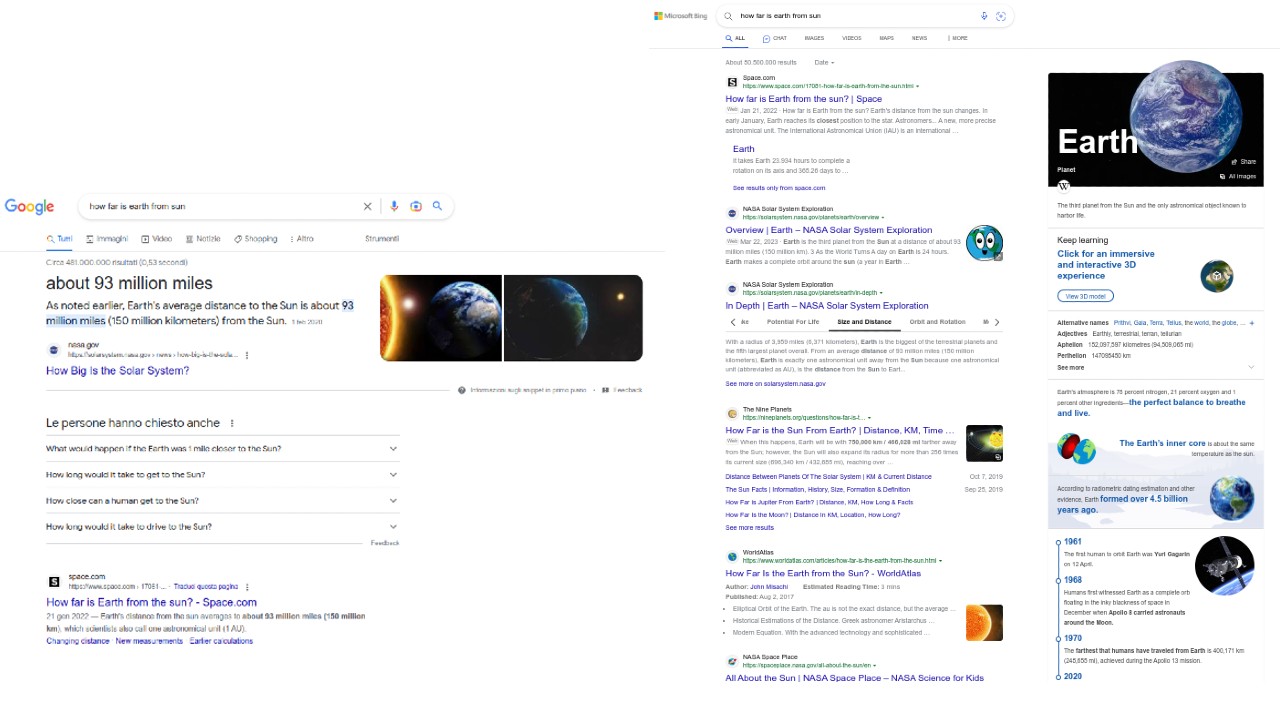This screenshot has height=720, width=1280.
Task: Switch to Bing CHAT tab
Action: (x=774, y=38)
